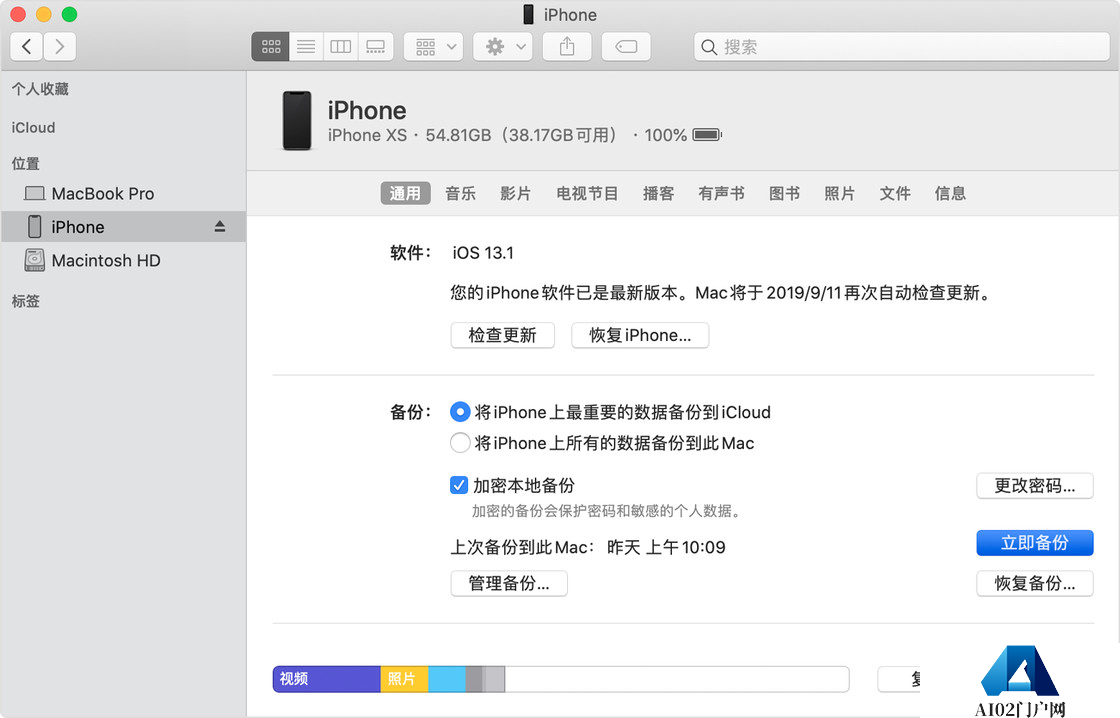Screen dimensions: 1120x718
Task: Click the 恢复 iPhone... button
Action: click(x=640, y=335)
